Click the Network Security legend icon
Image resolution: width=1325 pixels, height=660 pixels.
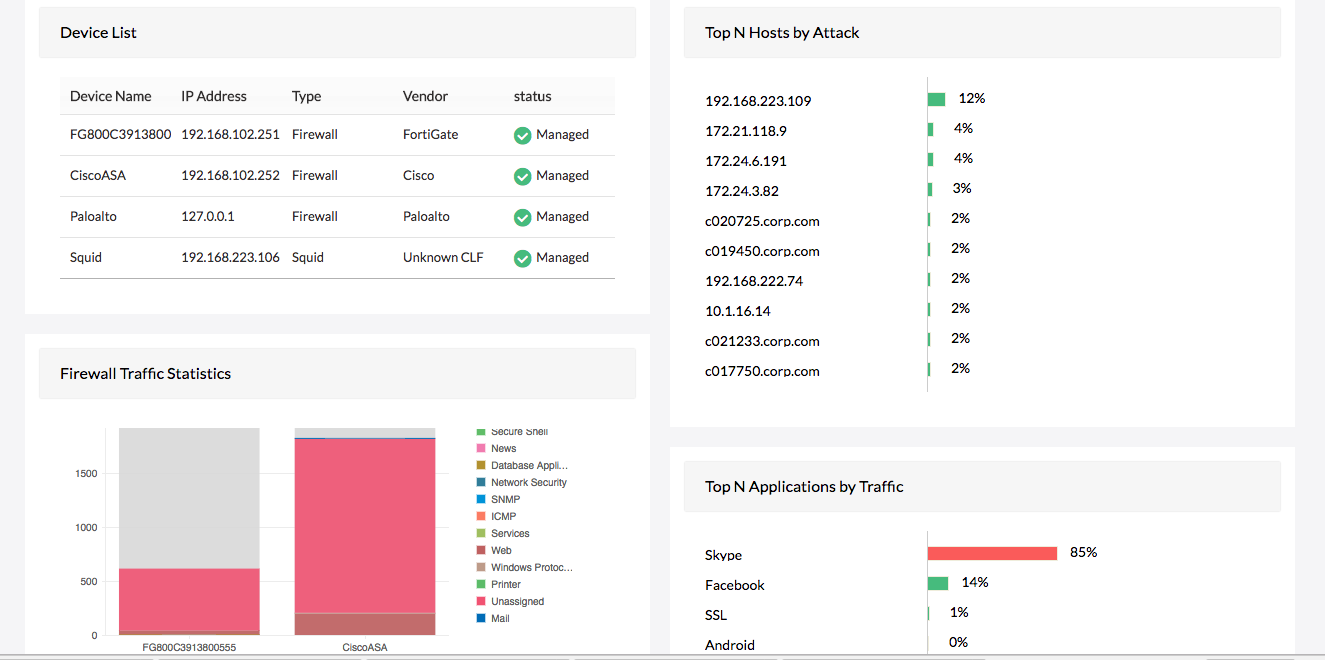pyautogui.click(x=483, y=482)
